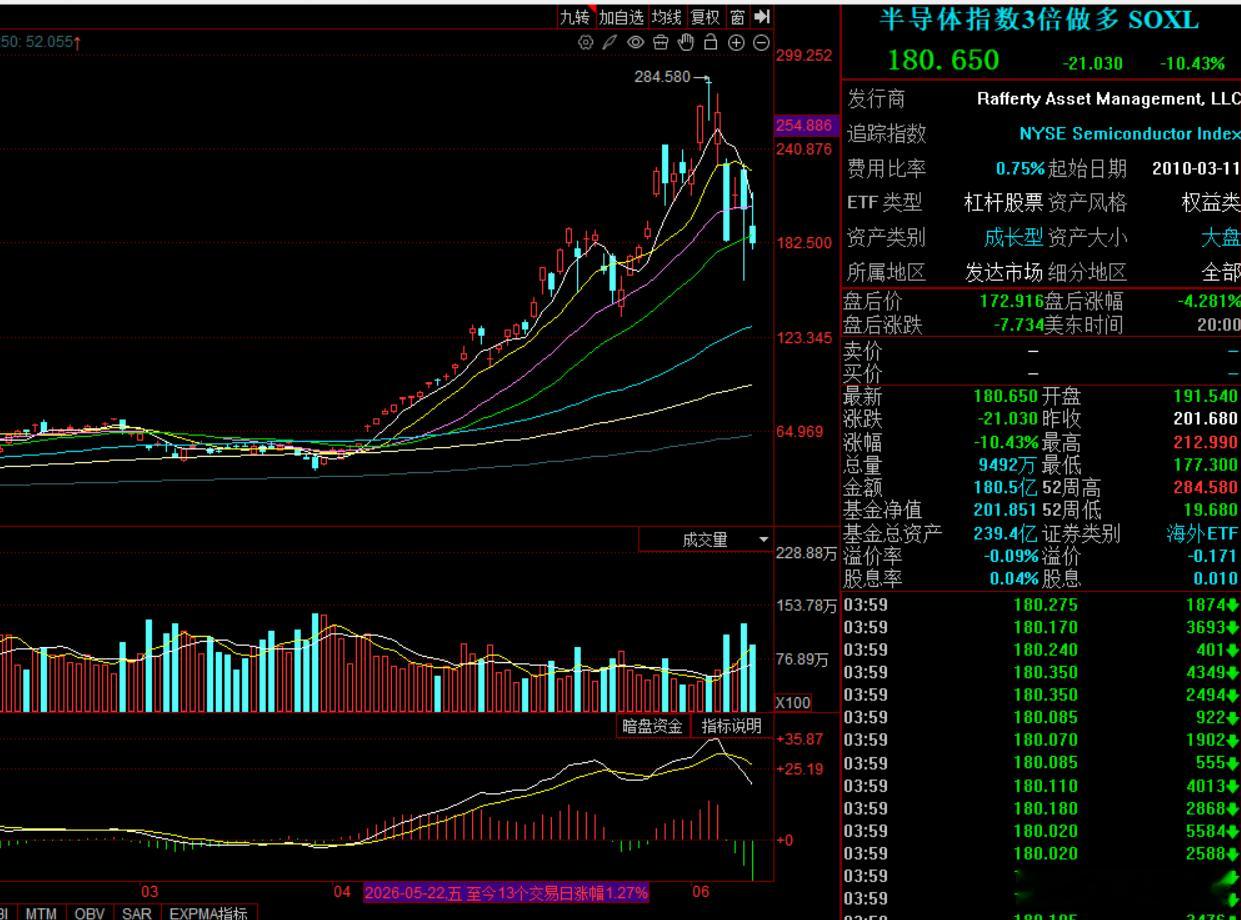
Task: Switch to the OBV indicator tab
Action: (x=89, y=913)
